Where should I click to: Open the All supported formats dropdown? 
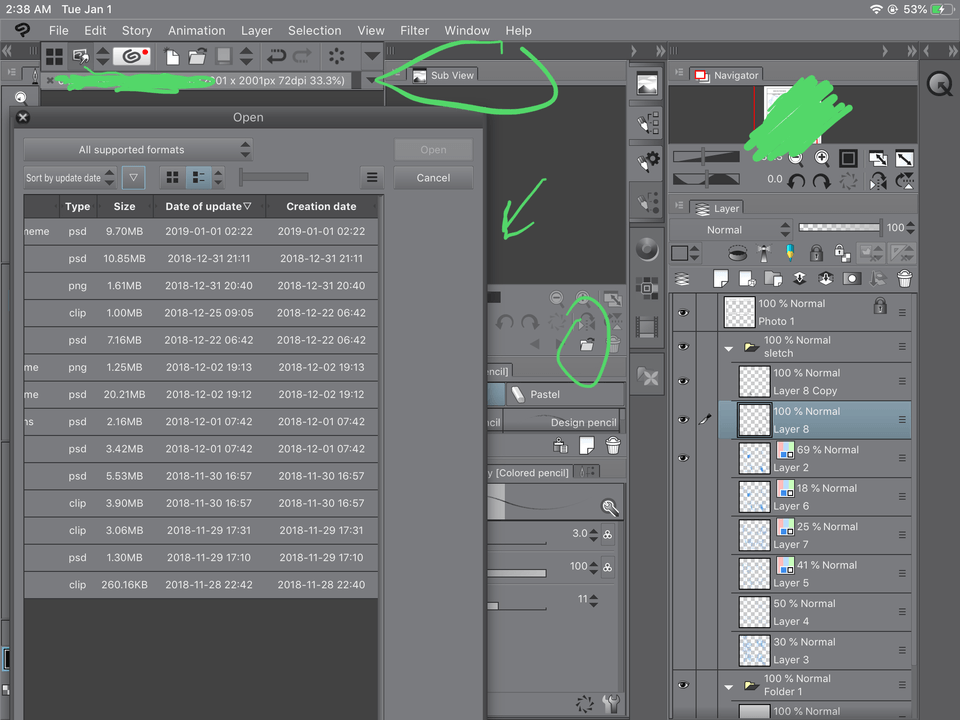[x=138, y=149]
